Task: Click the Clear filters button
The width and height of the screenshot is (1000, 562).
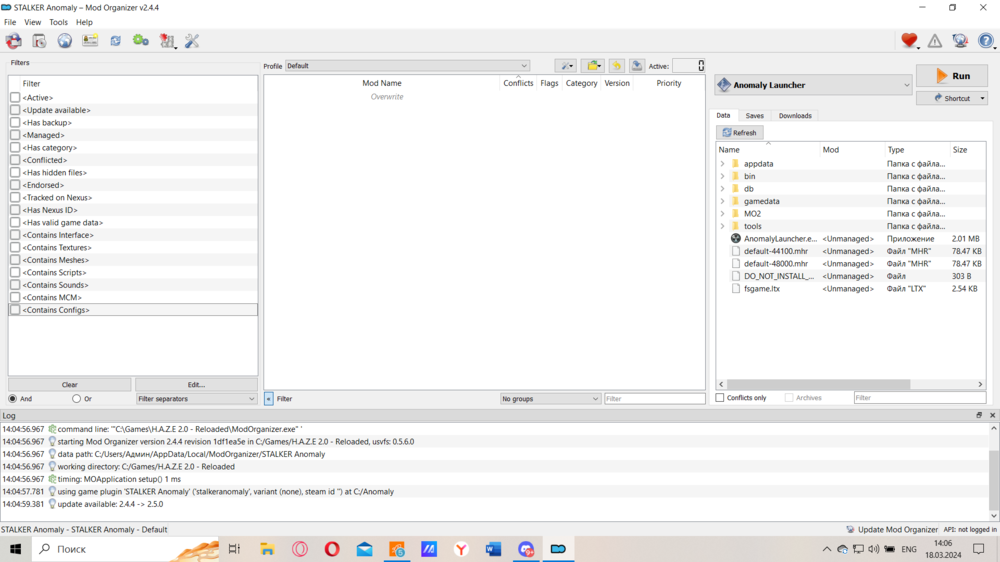Action: click(70, 385)
